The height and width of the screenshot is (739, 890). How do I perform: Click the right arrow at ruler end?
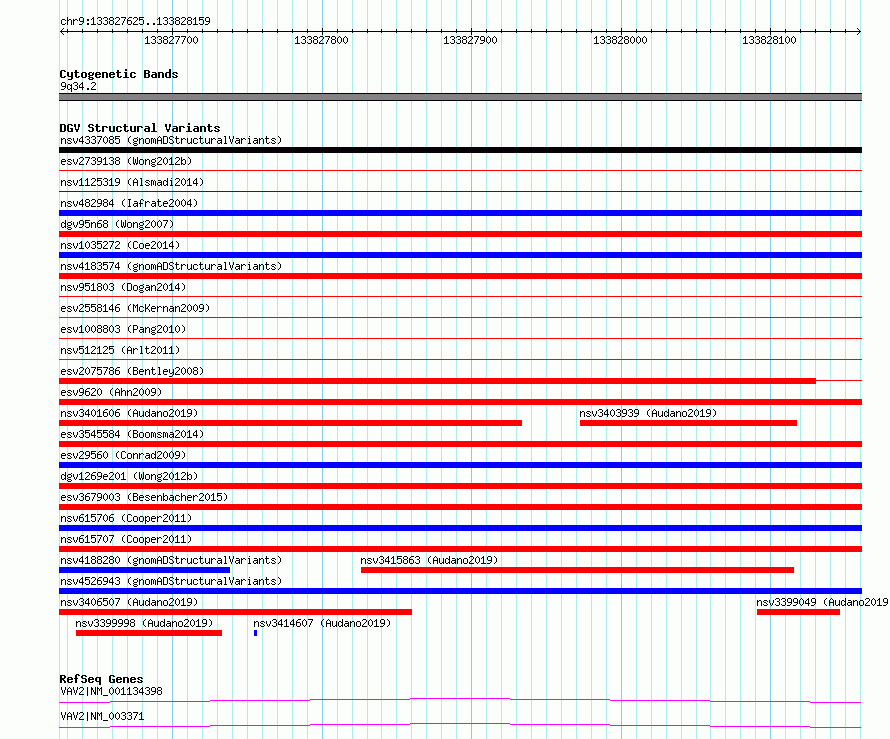[x=859, y=31]
